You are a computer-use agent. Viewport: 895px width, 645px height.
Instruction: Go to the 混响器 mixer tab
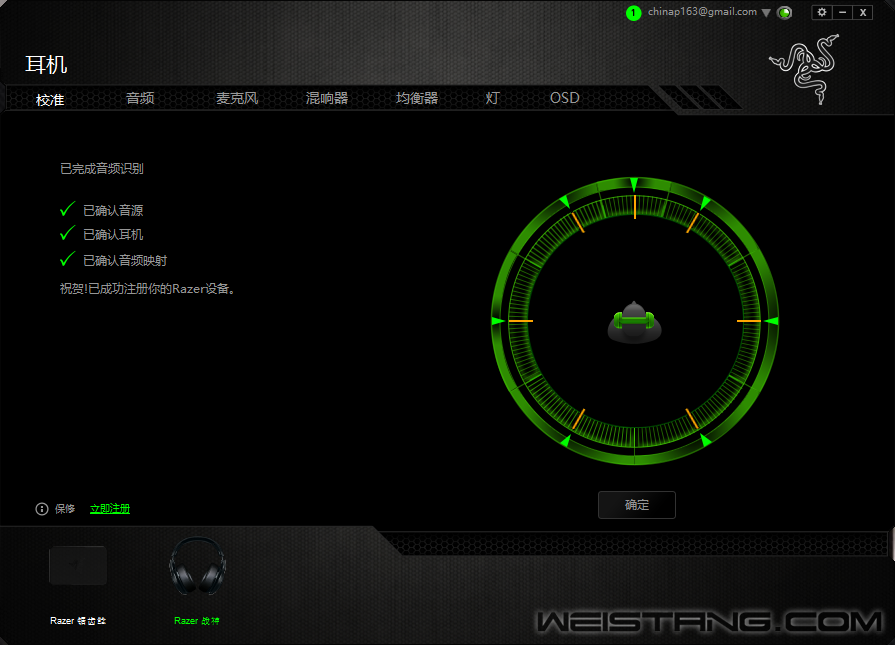coord(327,98)
